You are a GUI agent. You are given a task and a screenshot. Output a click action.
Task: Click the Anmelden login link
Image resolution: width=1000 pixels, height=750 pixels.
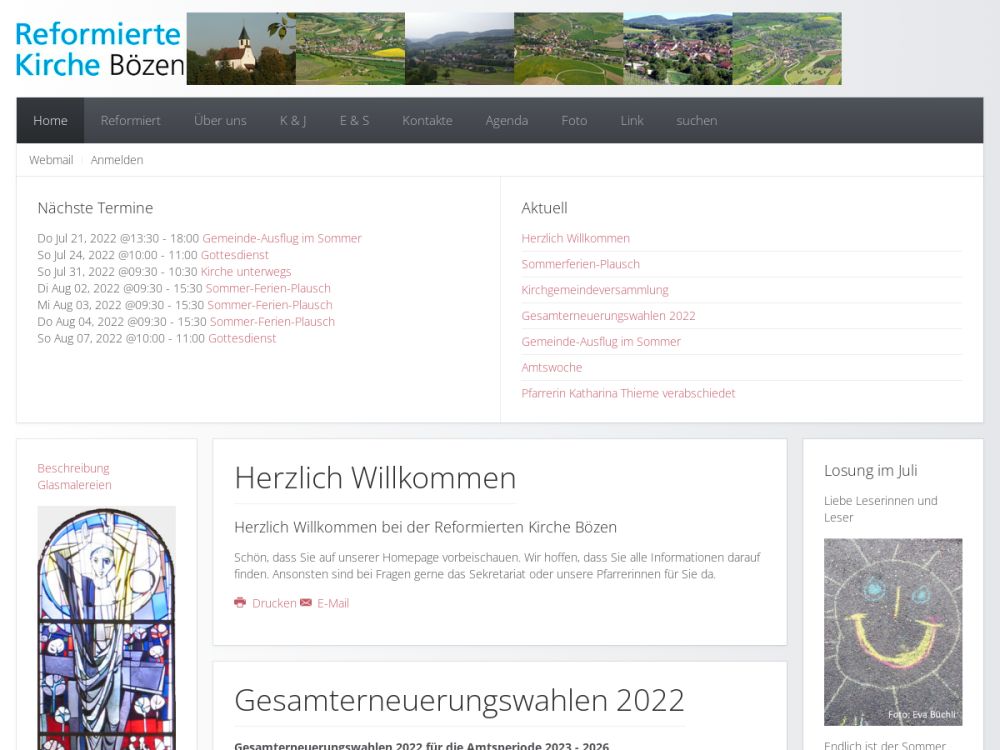117,160
